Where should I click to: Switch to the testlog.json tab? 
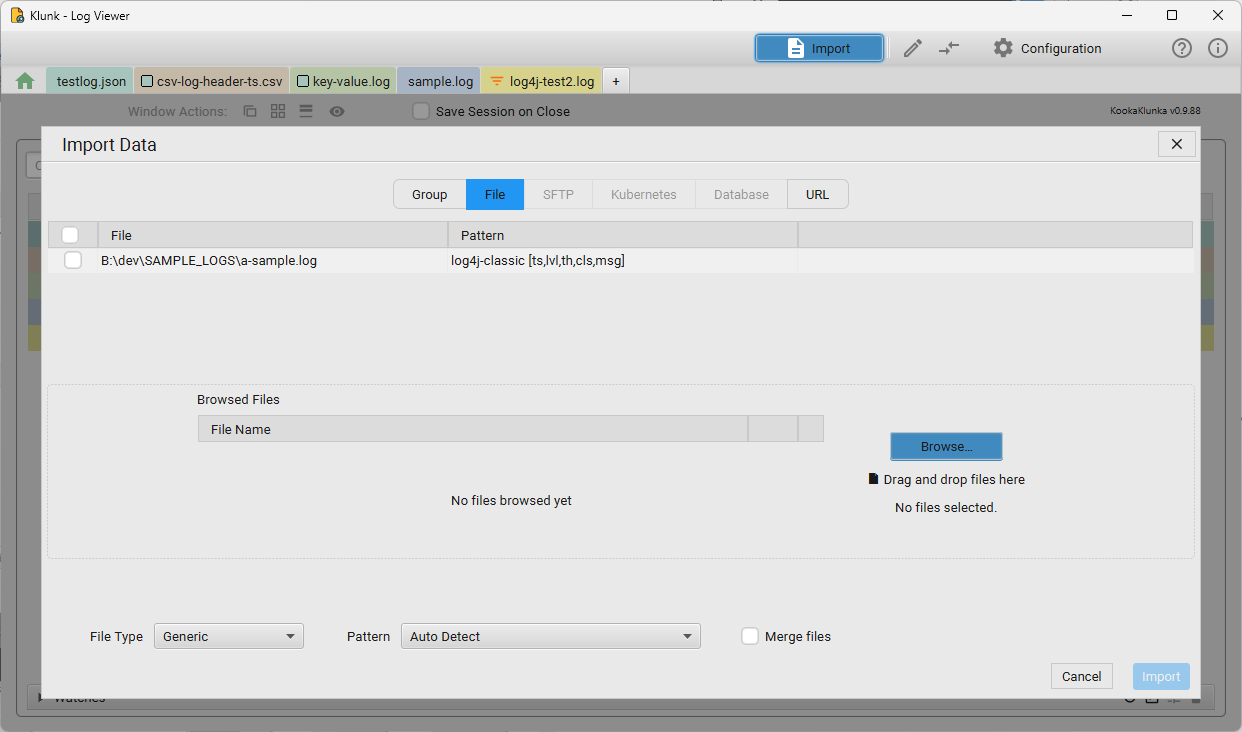point(91,81)
